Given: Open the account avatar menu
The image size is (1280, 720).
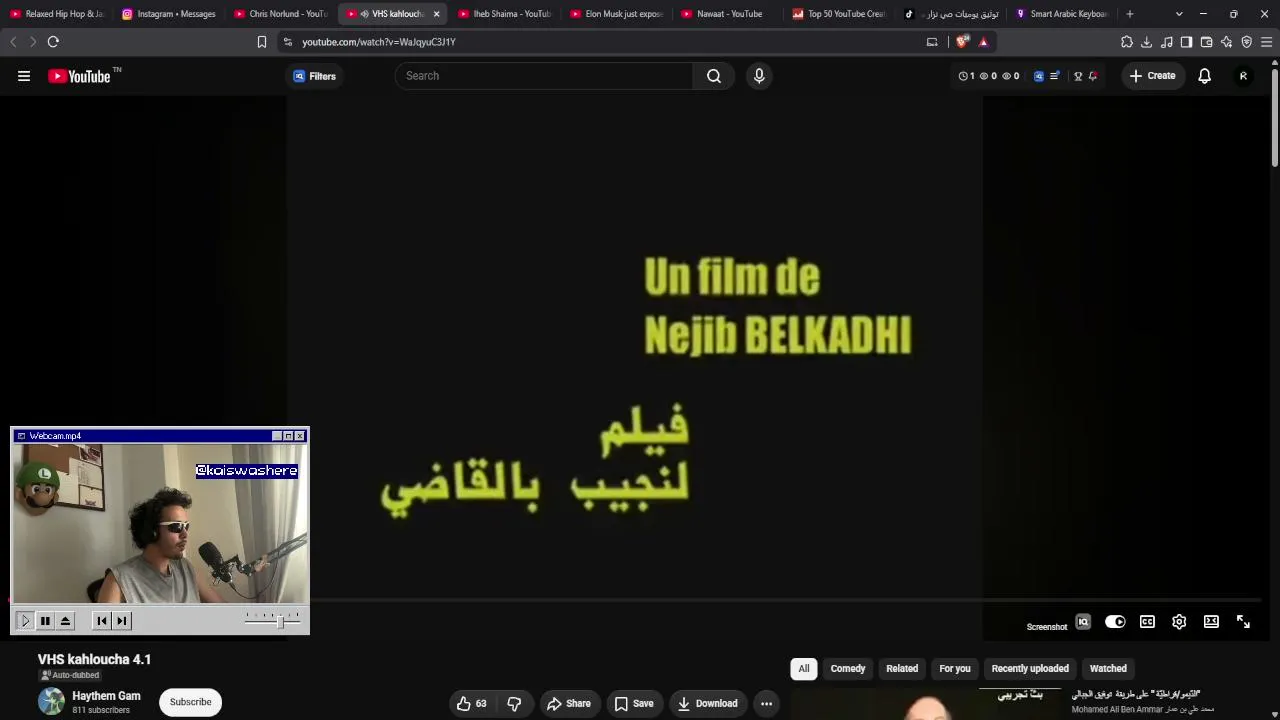Looking at the screenshot, I should [1243, 76].
